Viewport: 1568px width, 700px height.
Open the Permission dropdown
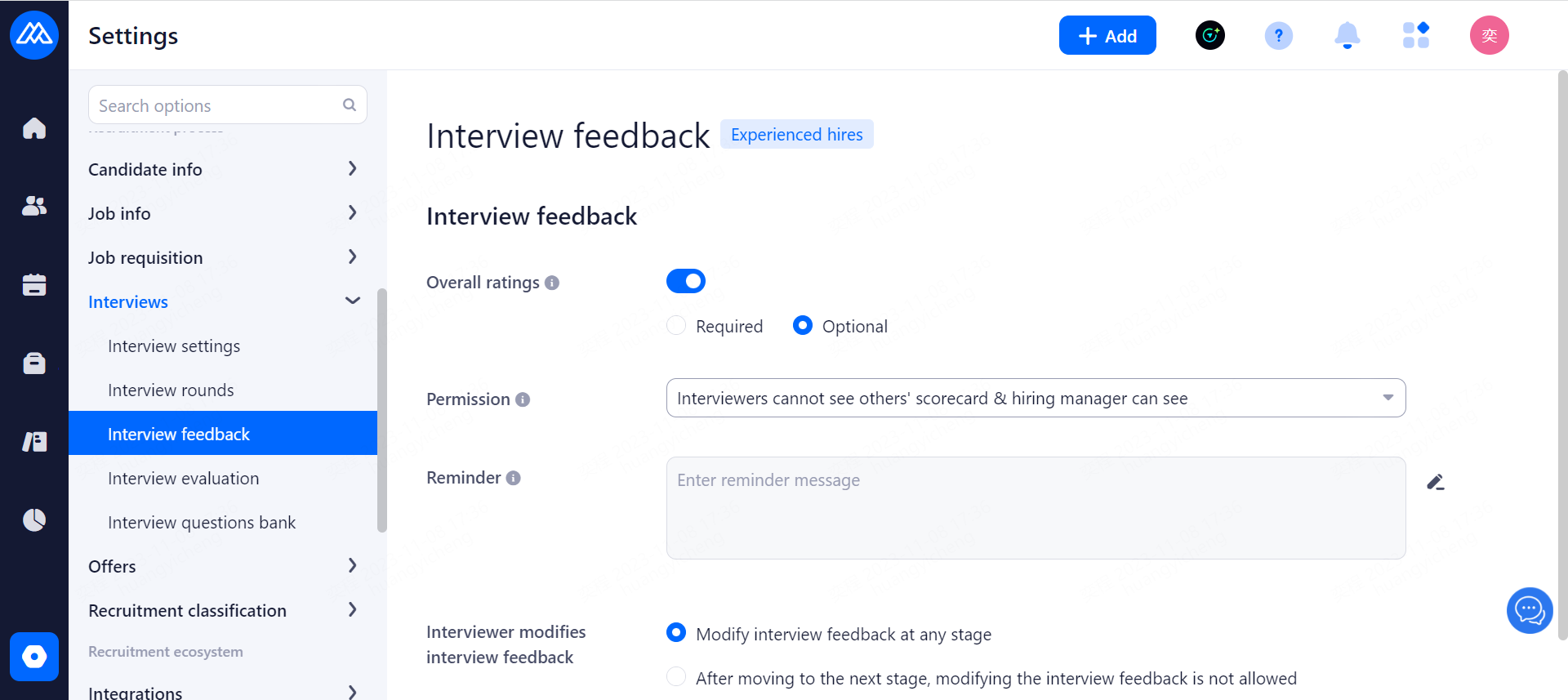point(1036,398)
